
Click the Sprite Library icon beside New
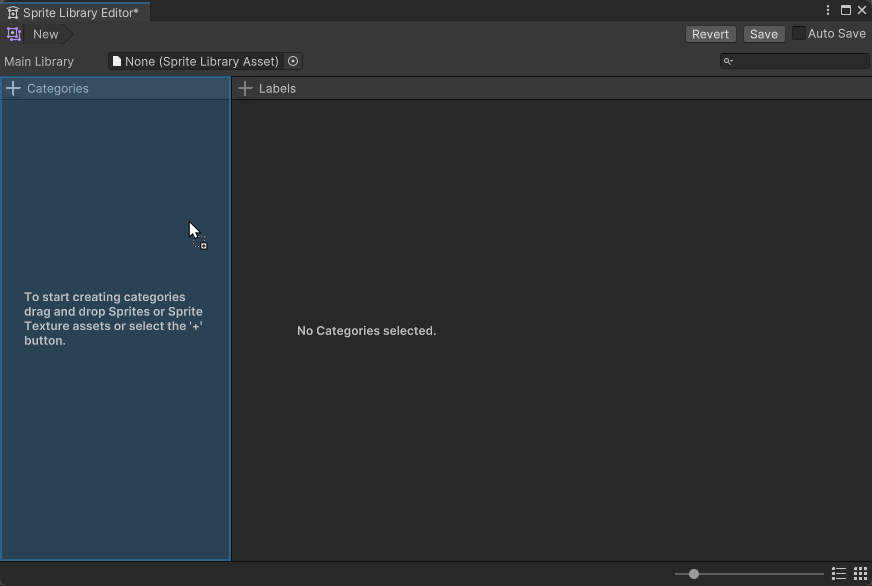pos(14,34)
